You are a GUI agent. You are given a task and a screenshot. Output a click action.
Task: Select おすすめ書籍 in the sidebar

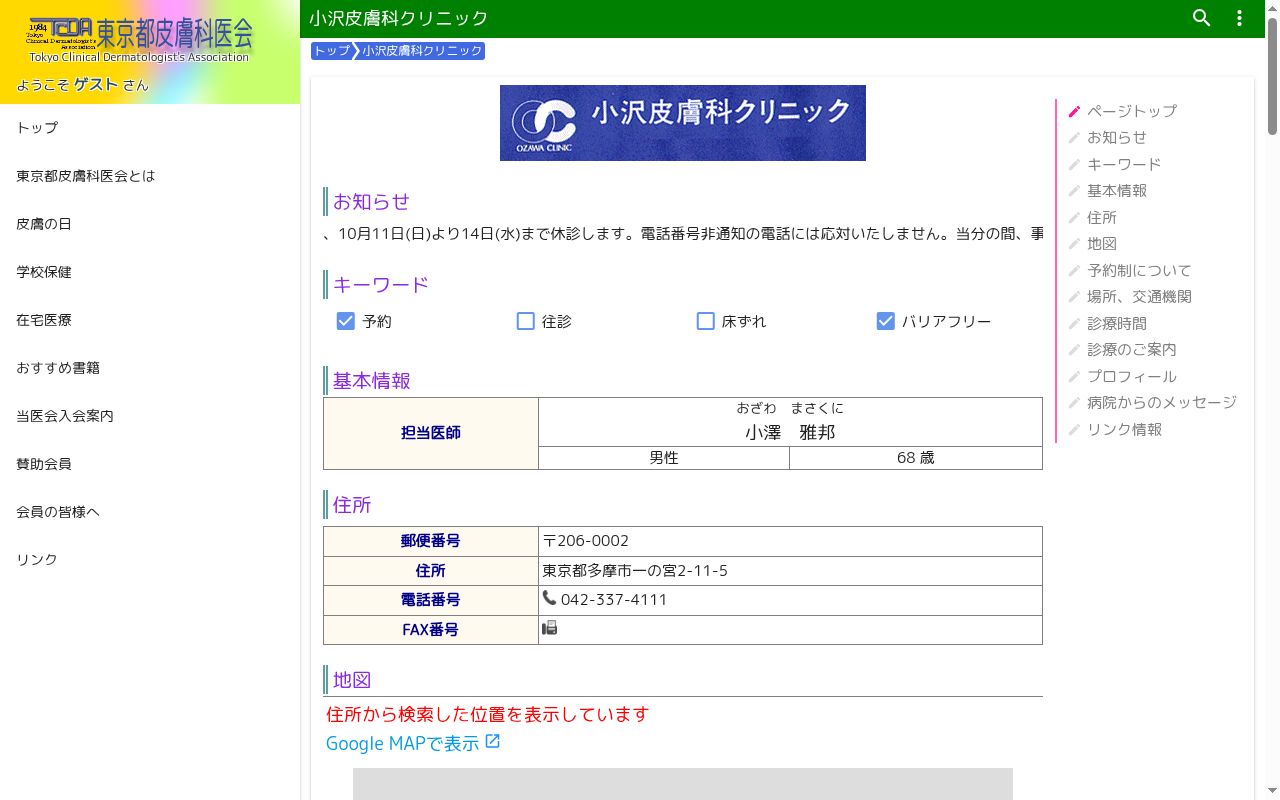point(150,368)
